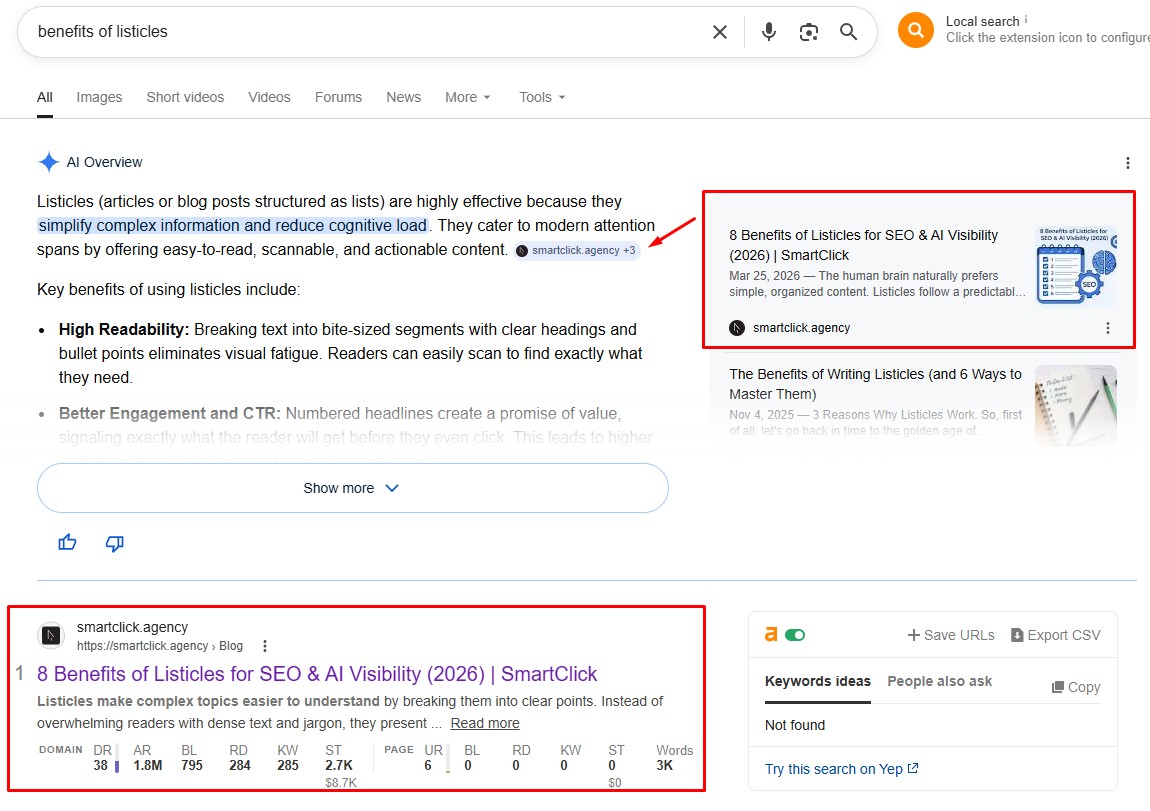1150x811 pixels.
Task: Click the Writing Listicles card thumbnail
Action: (1076, 406)
